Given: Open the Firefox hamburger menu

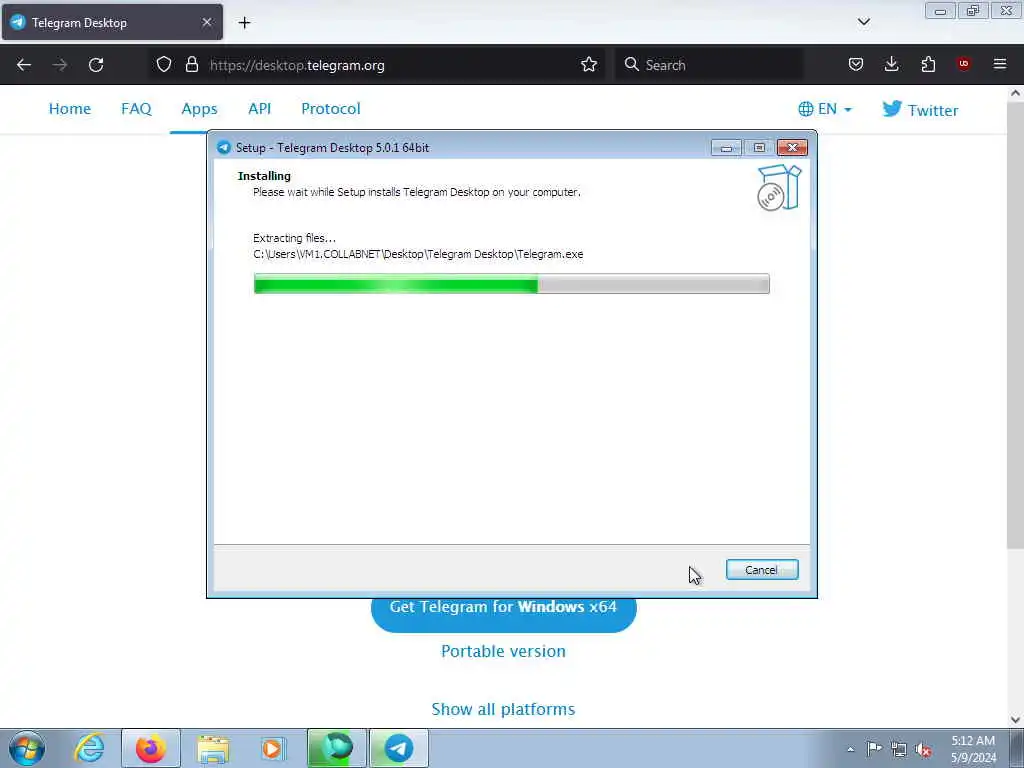Looking at the screenshot, I should click(1000, 64).
